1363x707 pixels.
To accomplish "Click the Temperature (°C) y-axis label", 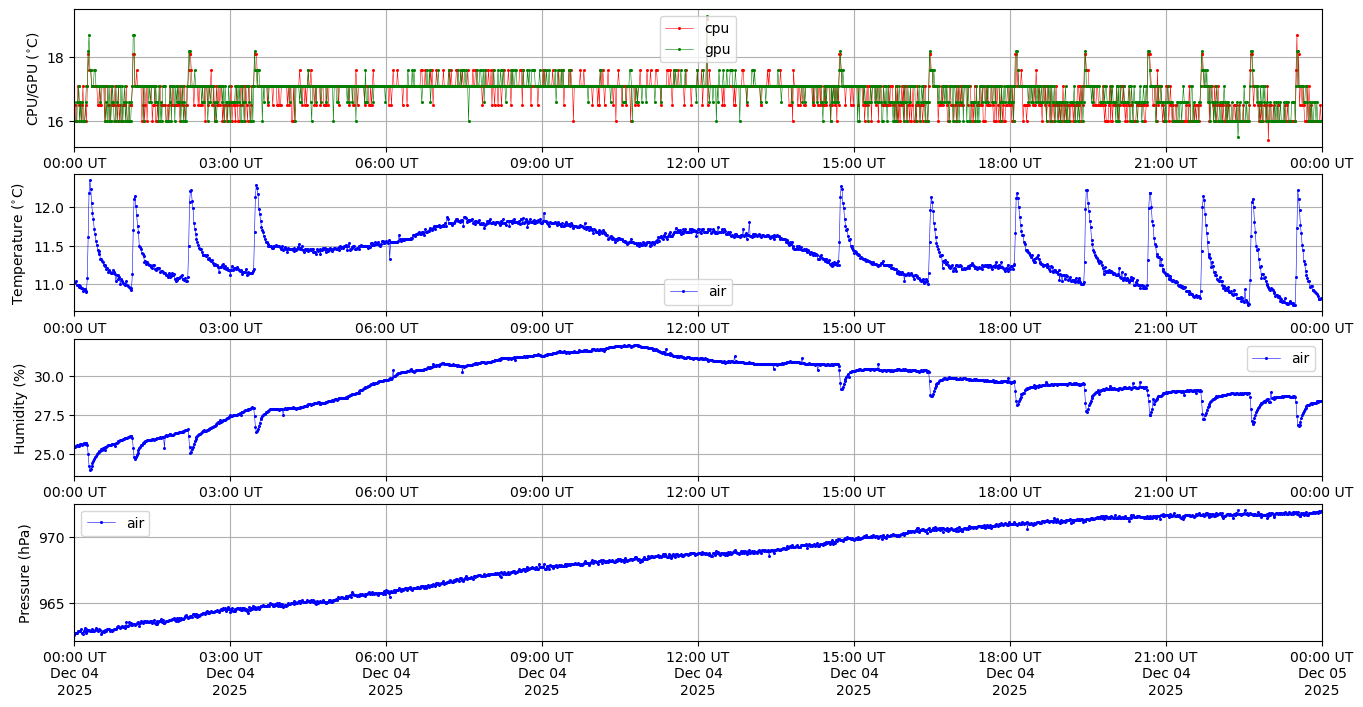I will [17, 243].
